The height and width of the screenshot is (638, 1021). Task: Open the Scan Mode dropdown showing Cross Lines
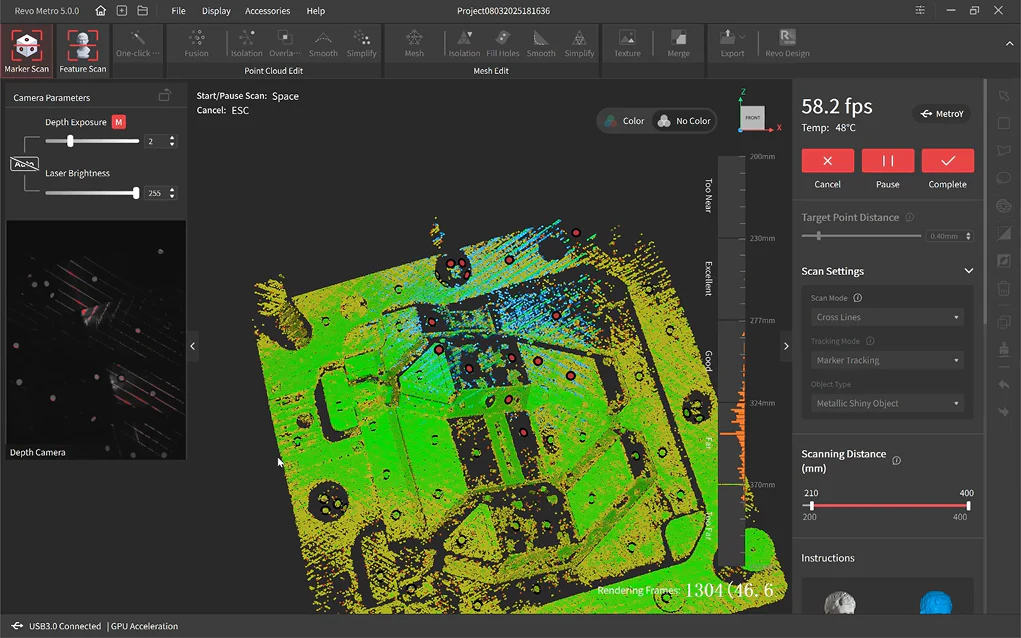pyautogui.click(x=886, y=317)
